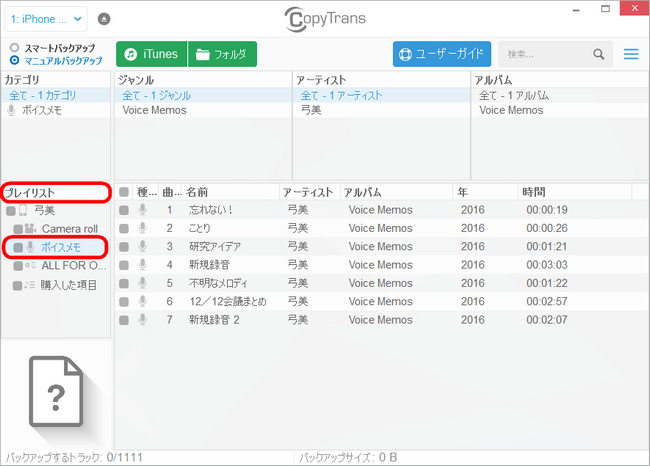Sort tracks by アルバム column header

coord(396,192)
